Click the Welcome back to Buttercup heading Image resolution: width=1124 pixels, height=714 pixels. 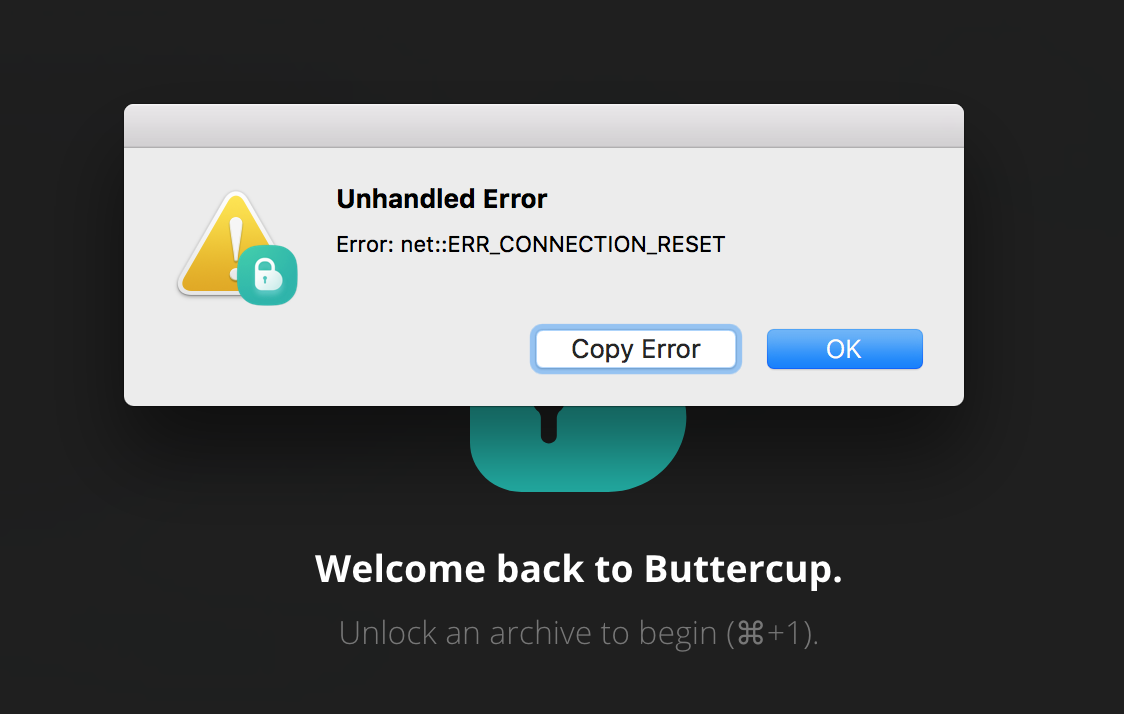pyautogui.click(x=578, y=569)
